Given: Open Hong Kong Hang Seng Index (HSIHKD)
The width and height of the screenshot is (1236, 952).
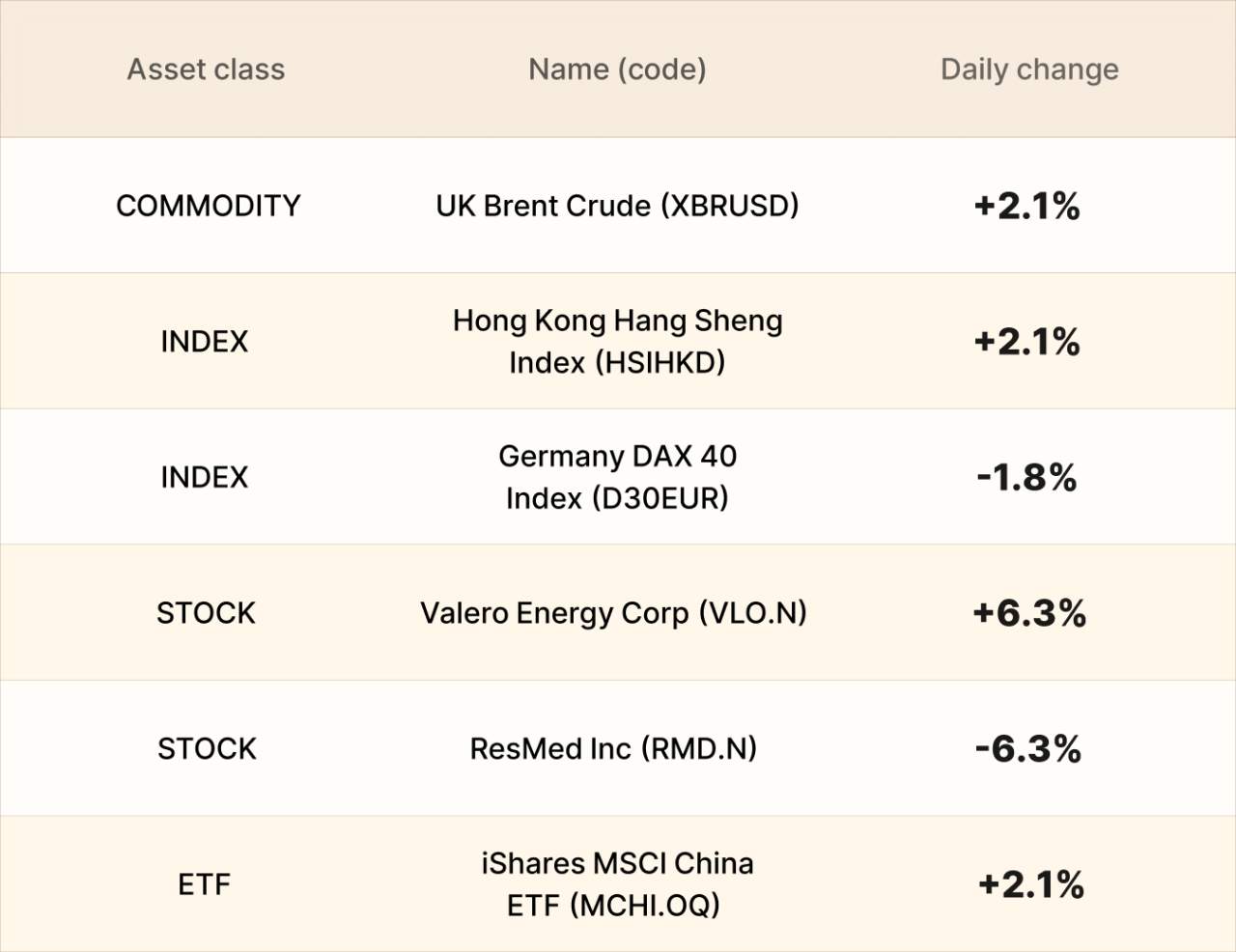Looking at the screenshot, I should click(618, 341).
